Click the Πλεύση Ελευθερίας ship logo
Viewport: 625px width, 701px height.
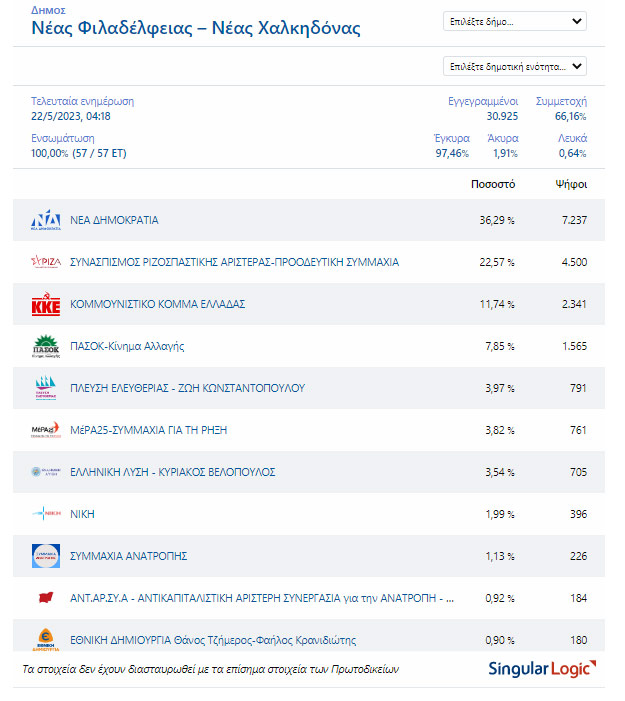point(46,388)
